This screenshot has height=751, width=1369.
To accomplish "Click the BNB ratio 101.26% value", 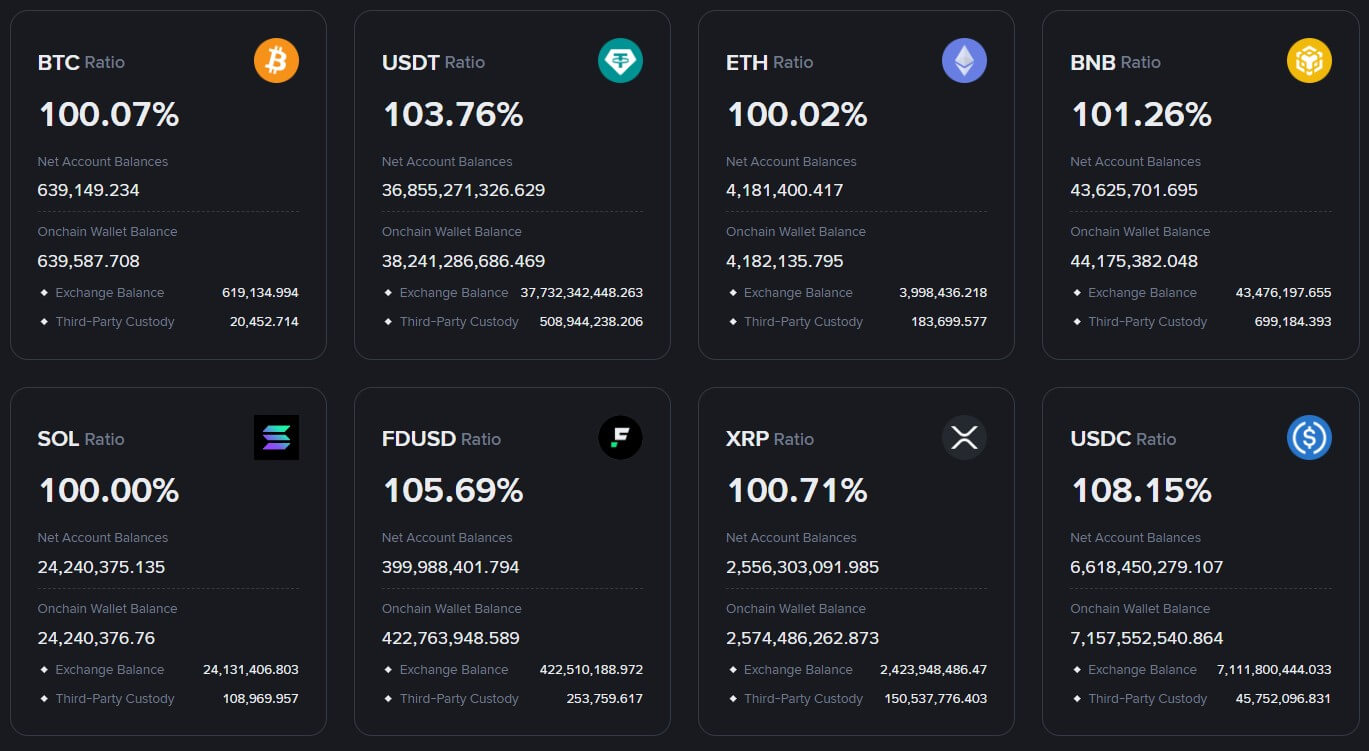I will (1141, 115).
